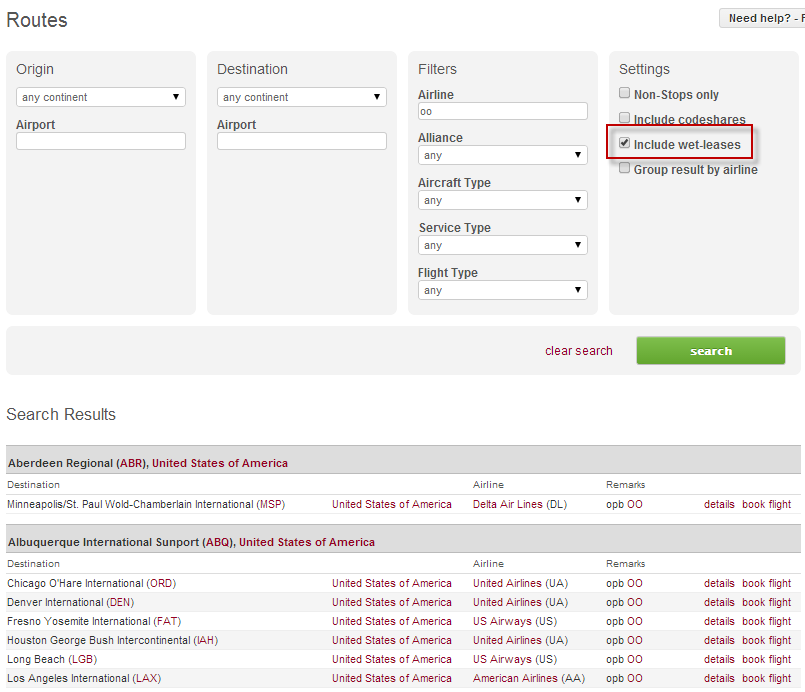Open details for the Minneapolis MSP route
The height and width of the screenshot is (692, 805).
pos(718,504)
